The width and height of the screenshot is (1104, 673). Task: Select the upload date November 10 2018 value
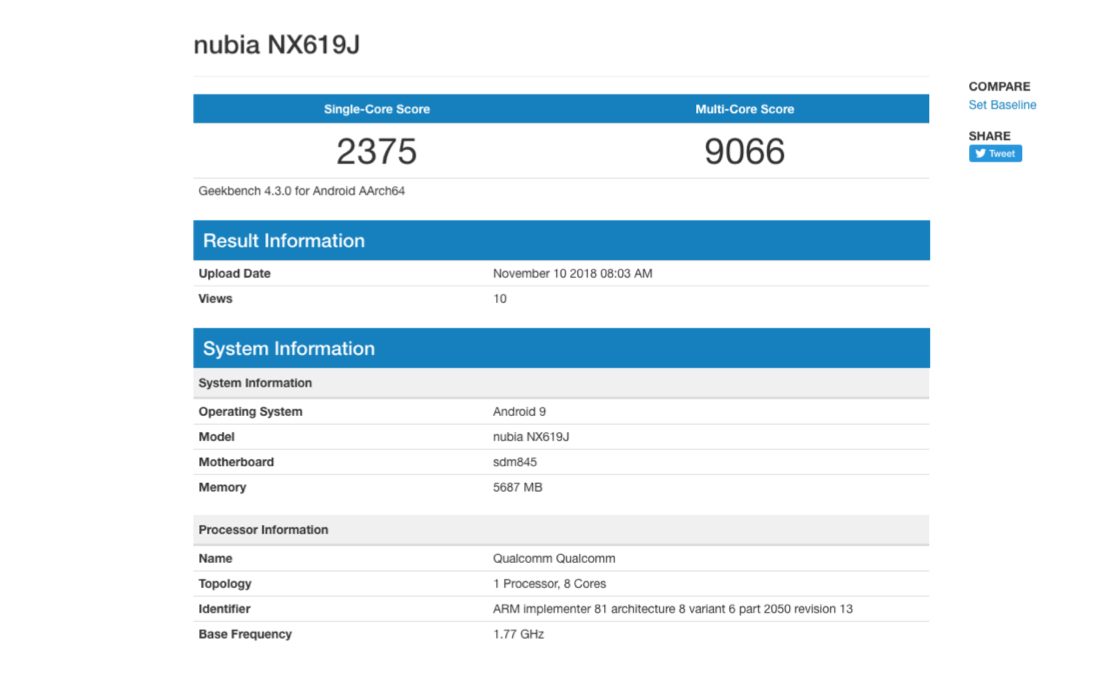(572, 274)
